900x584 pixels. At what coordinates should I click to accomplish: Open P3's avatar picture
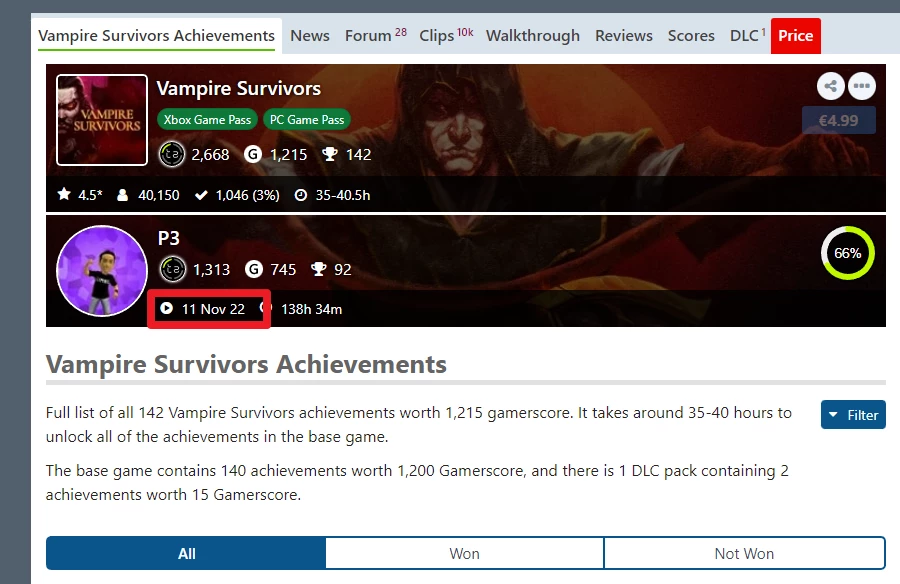point(102,271)
